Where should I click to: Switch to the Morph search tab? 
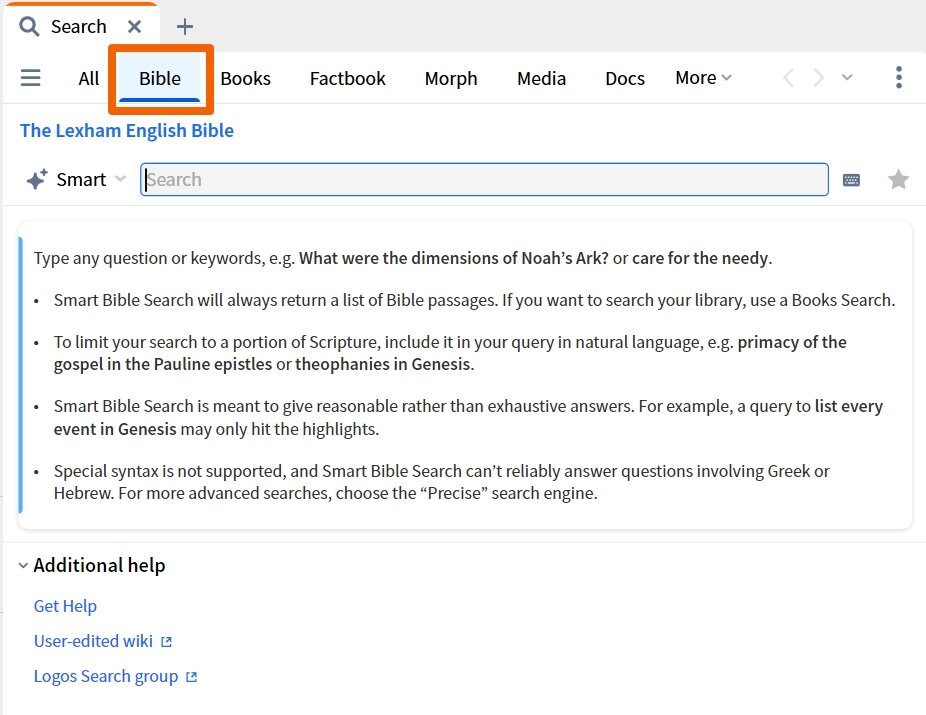coord(451,78)
